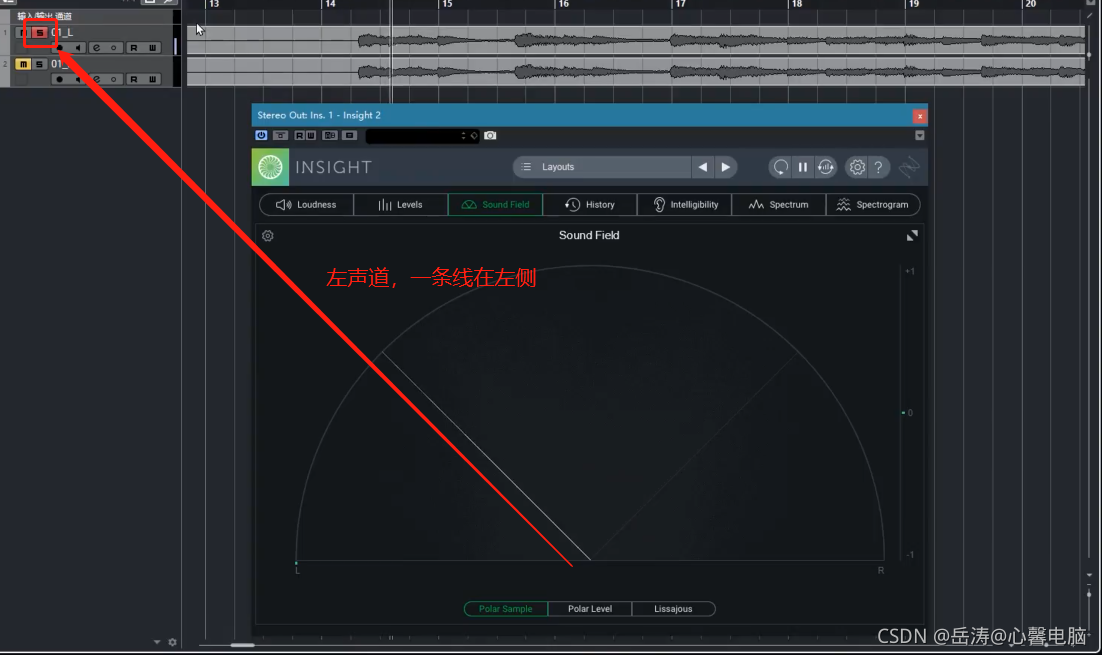Toggle the blue plugin power button
Image resolution: width=1102 pixels, height=655 pixels.
pyautogui.click(x=261, y=136)
